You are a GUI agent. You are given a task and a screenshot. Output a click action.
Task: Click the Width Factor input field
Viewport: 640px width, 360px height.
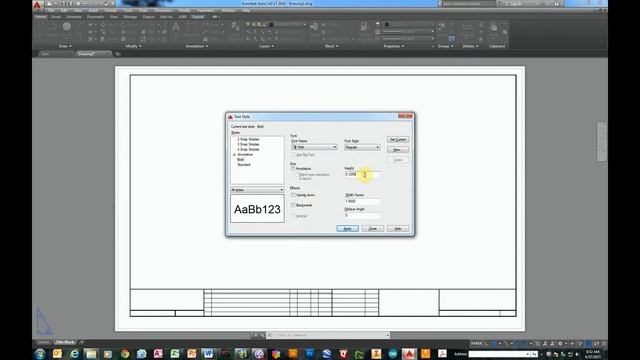tap(362, 201)
